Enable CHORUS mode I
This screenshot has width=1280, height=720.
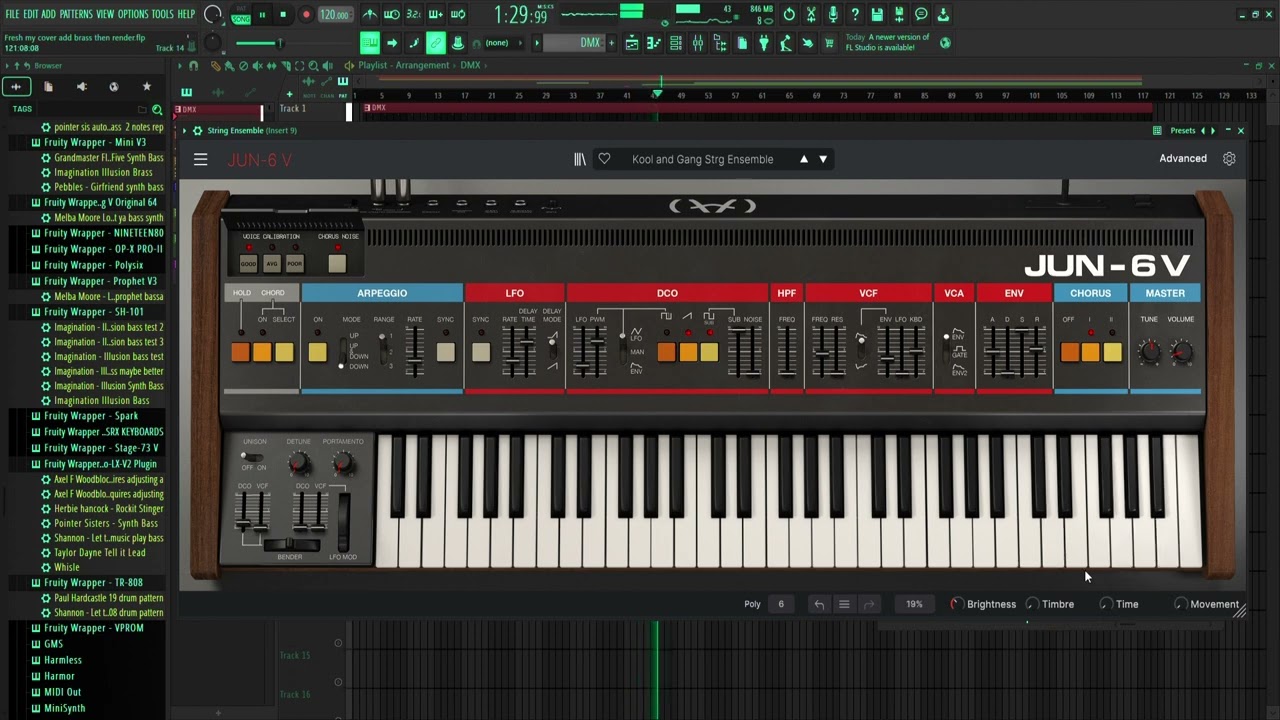point(1091,352)
